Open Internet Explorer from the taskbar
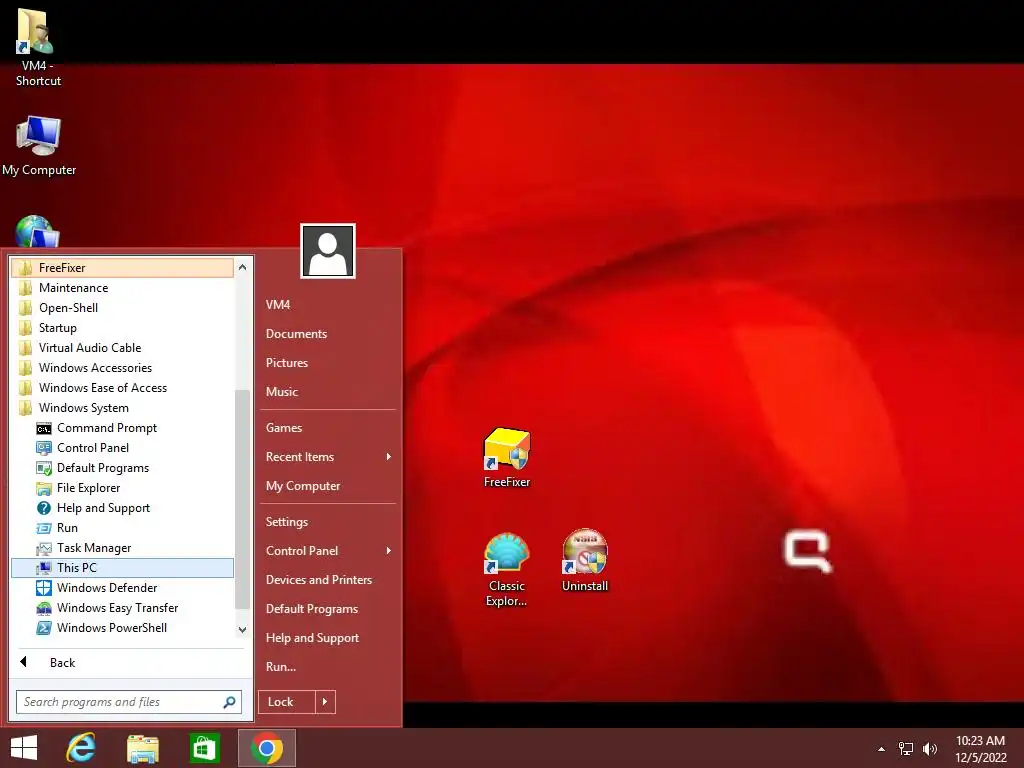 [81, 748]
